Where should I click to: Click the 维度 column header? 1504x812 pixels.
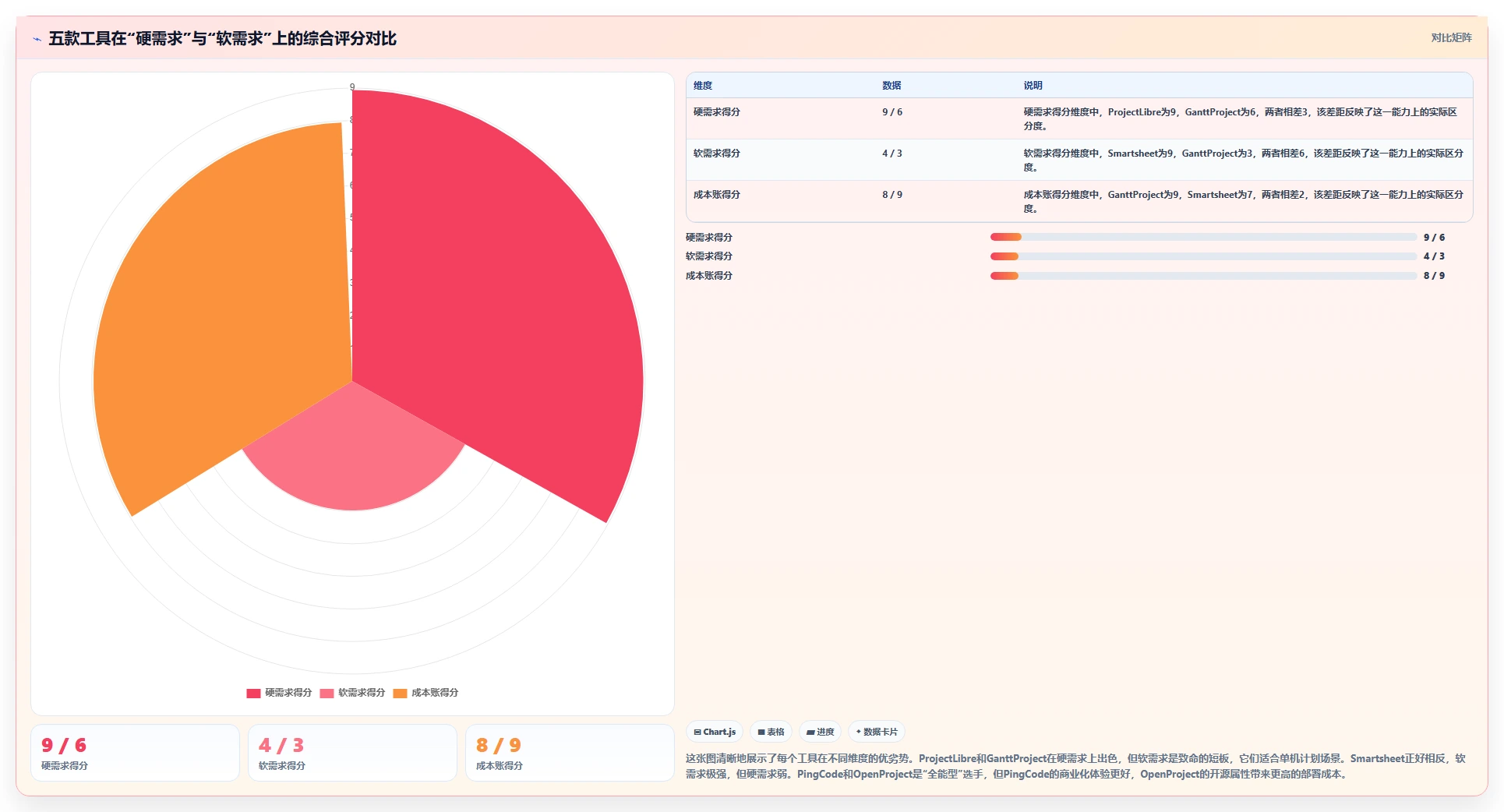point(703,86)
